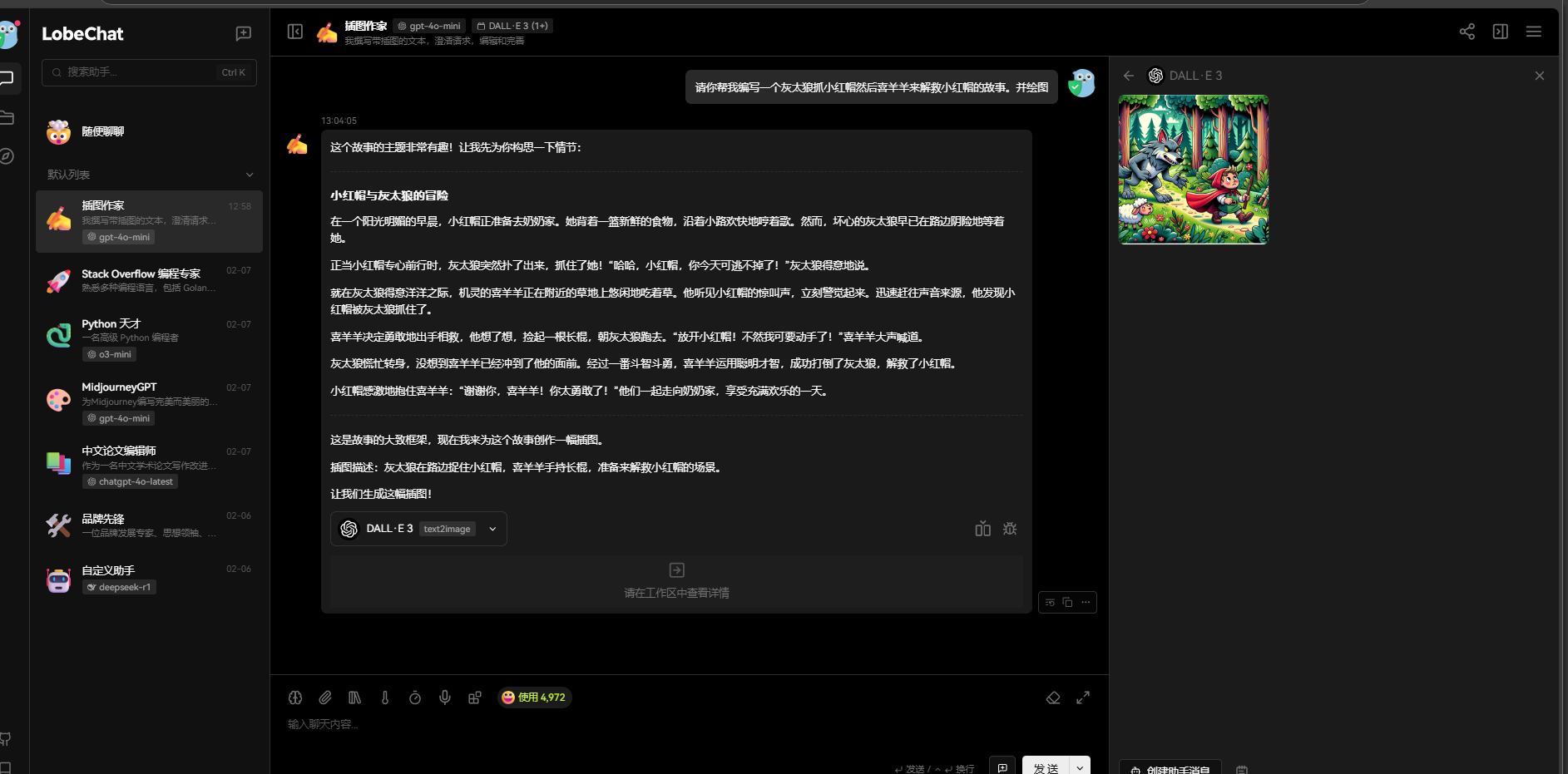Attach a file with the paperclip icon
The image size is (1568, 774).
(325, 698)
